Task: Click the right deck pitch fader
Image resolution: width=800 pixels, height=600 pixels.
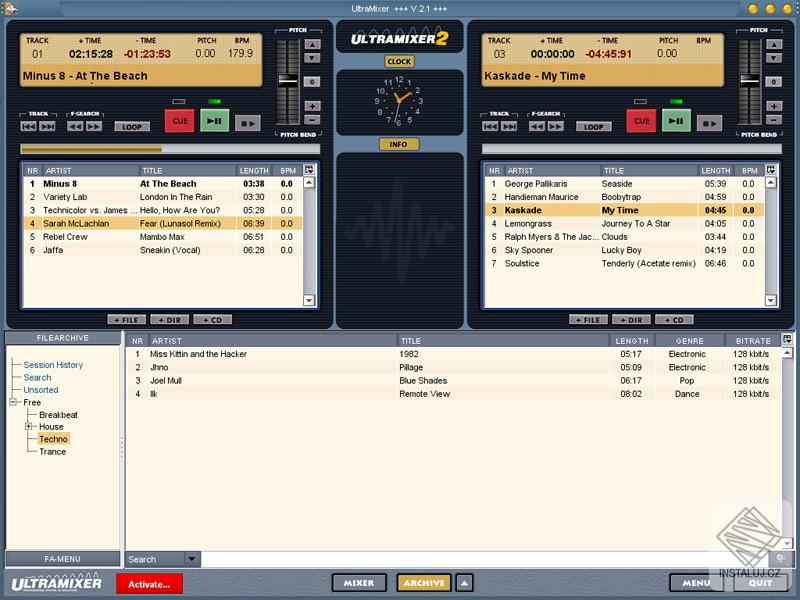Action: tap(749, 80)
